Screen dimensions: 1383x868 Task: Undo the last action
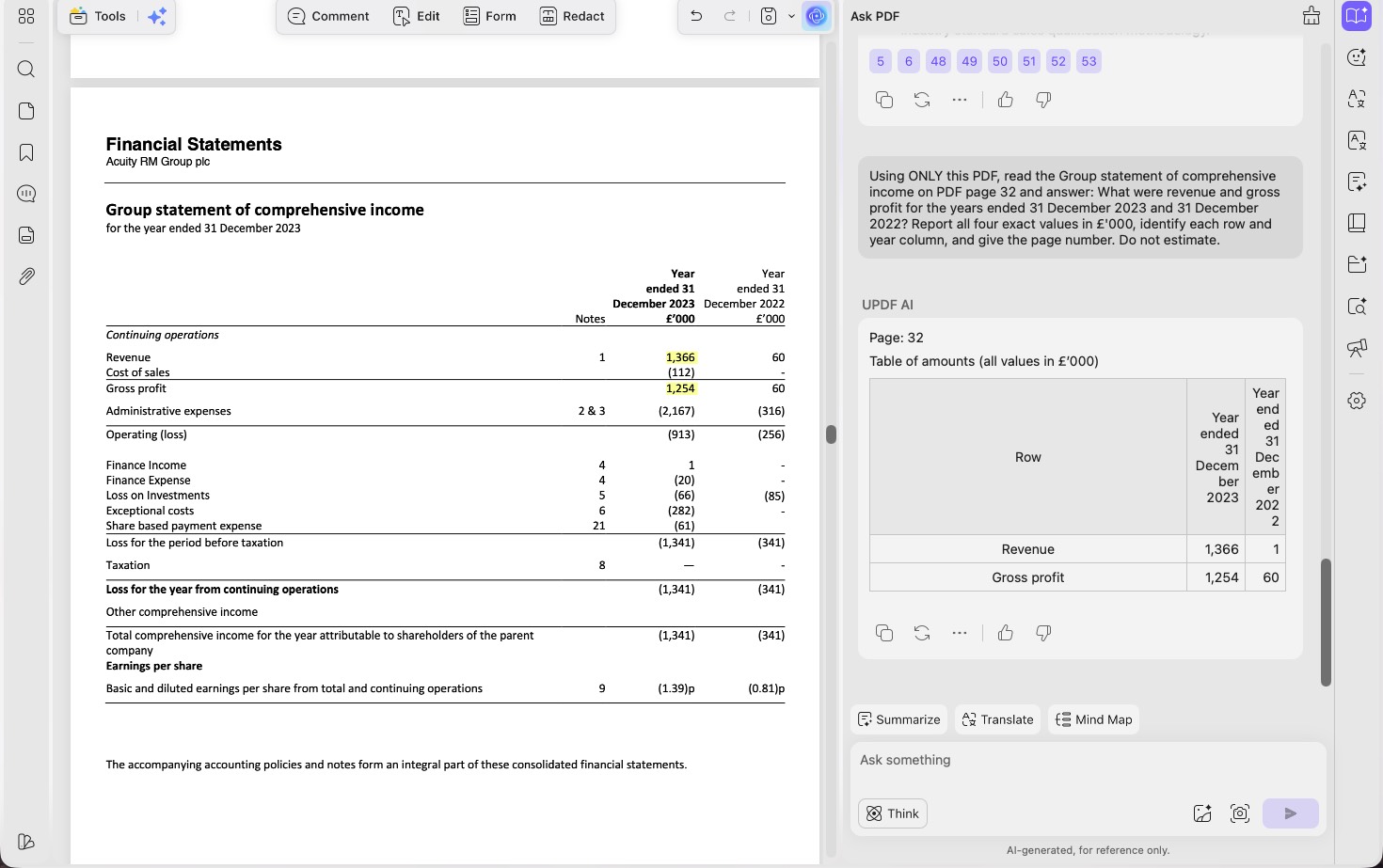[x=696, y=16]
